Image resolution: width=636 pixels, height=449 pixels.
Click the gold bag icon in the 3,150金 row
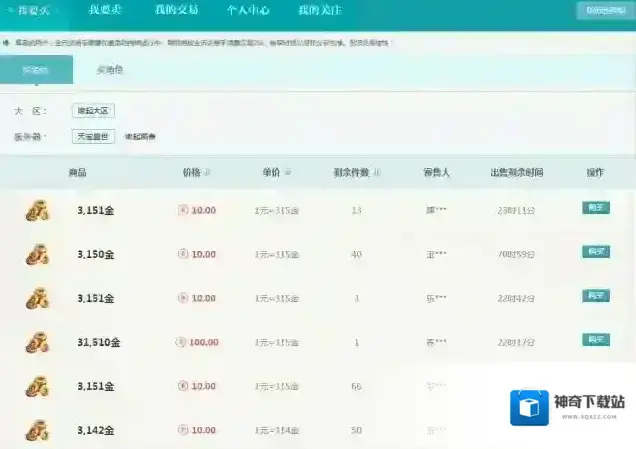[37, 254]
